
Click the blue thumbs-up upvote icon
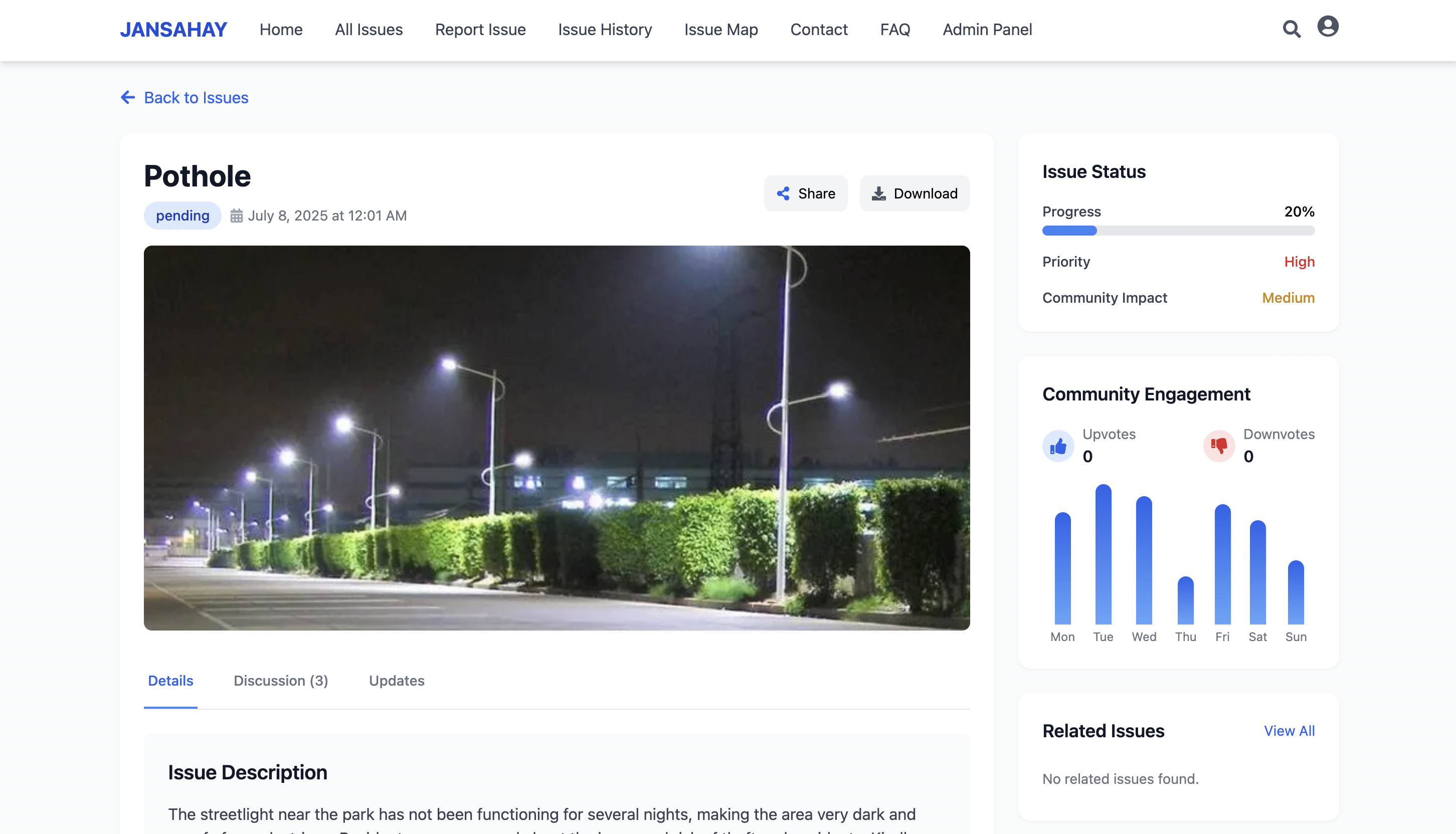1058,446
